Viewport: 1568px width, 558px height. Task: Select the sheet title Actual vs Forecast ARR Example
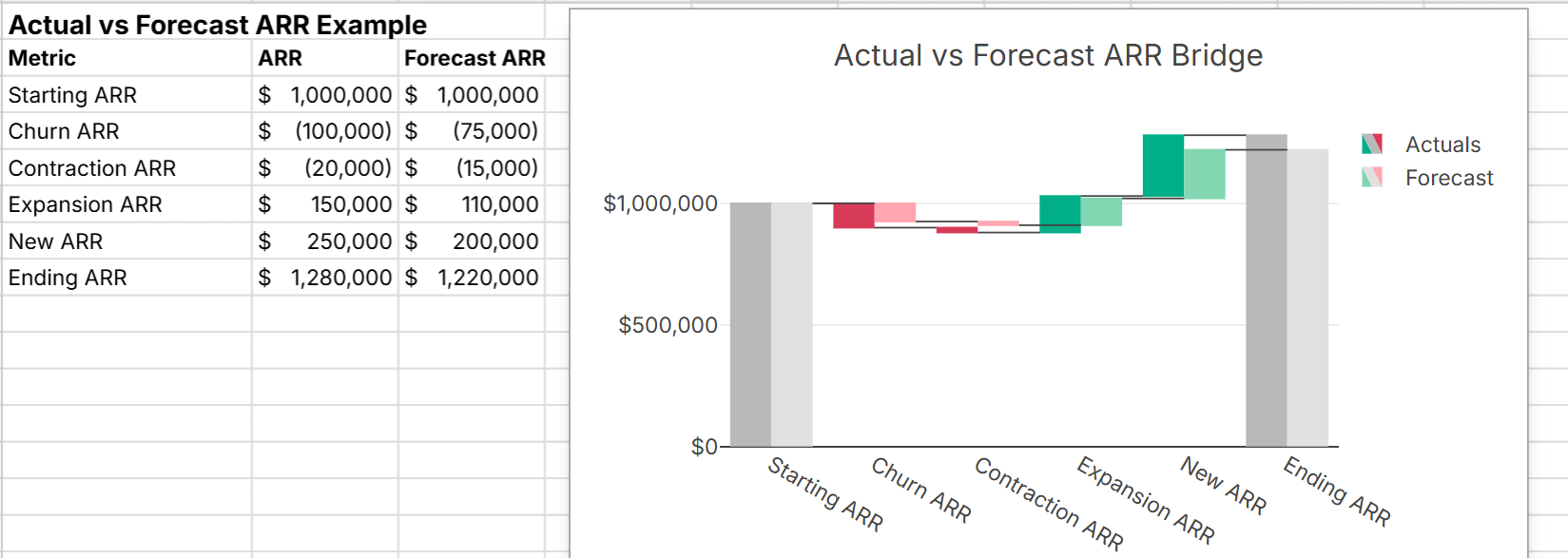tap(218, 25)
